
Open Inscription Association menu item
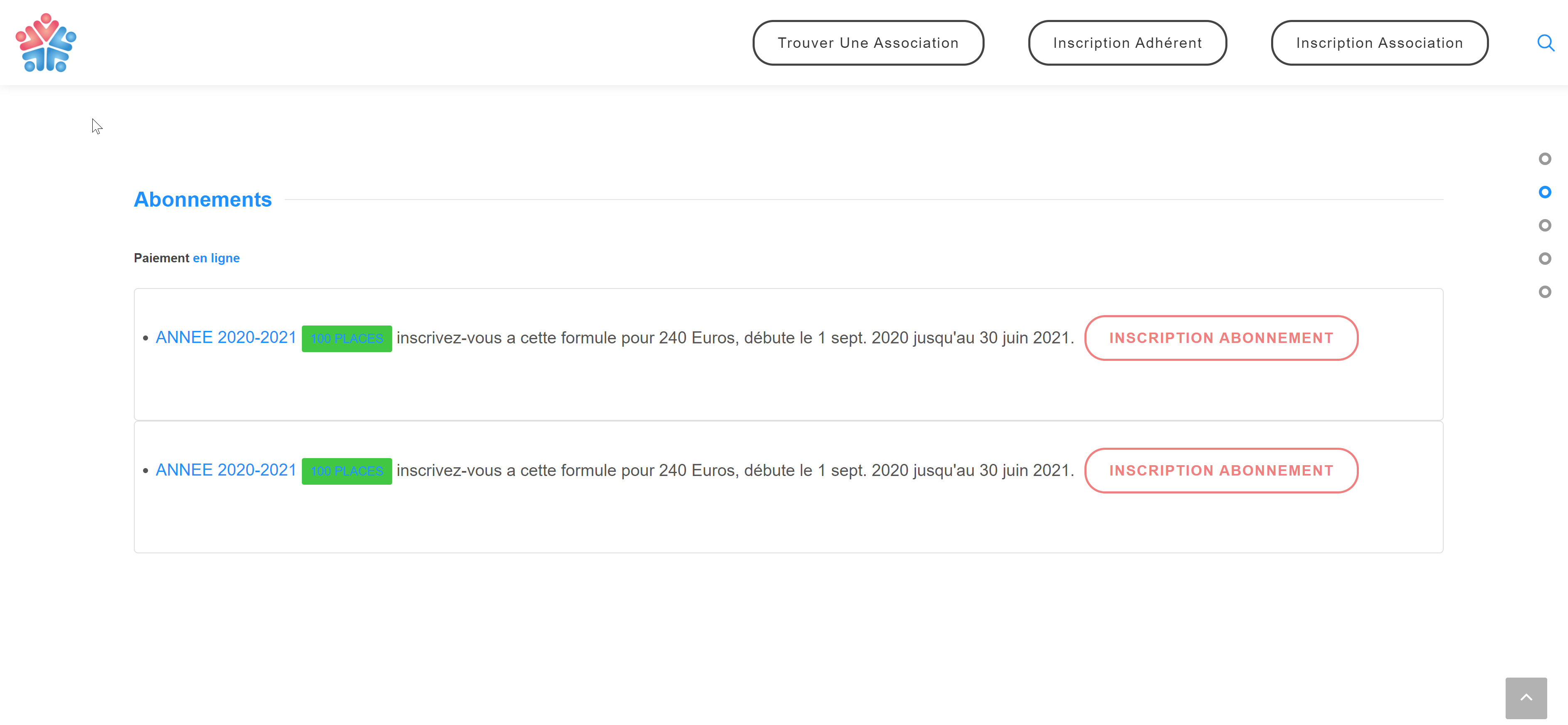(x=1379, y=43)
